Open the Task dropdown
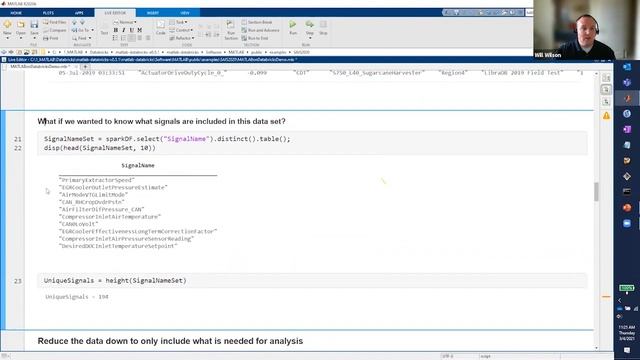 click(179, 22)
